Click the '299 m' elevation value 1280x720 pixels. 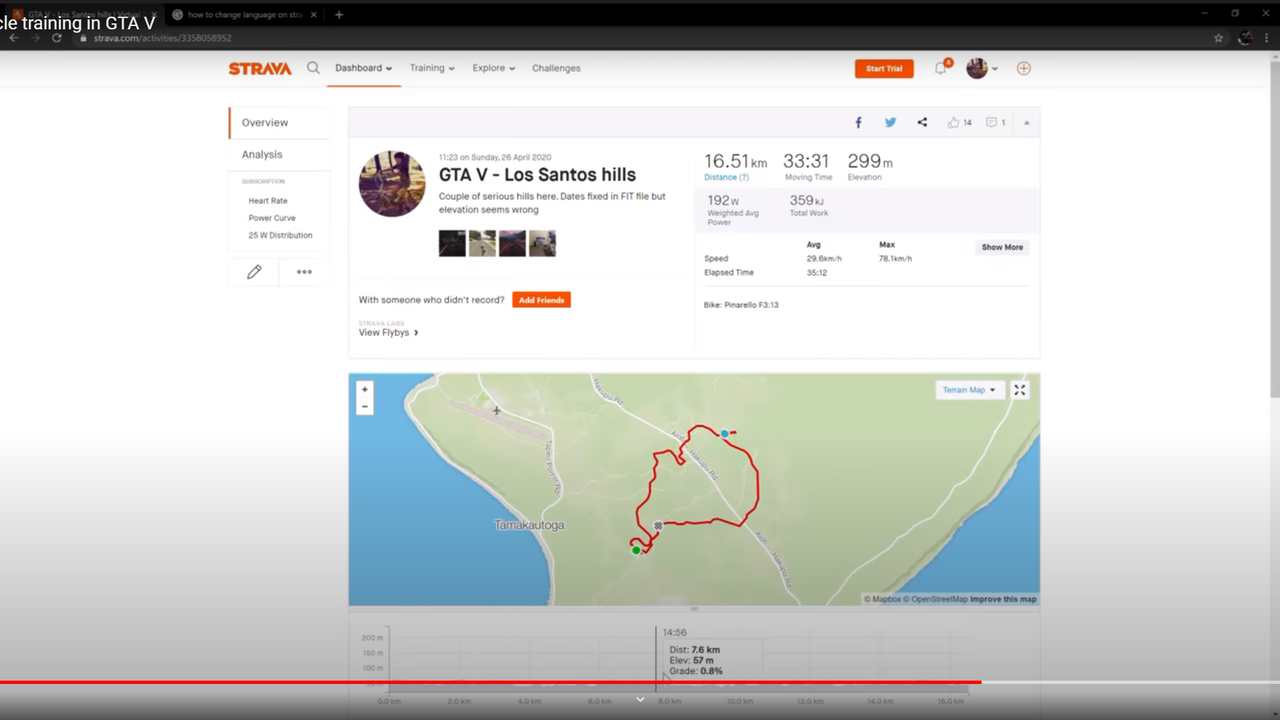[870, 161]
